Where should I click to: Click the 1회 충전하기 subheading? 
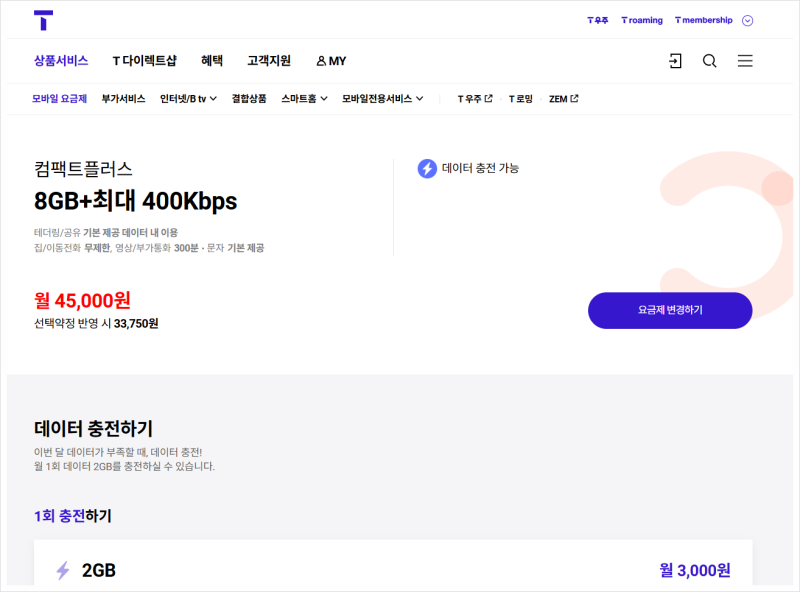point(72,516)
